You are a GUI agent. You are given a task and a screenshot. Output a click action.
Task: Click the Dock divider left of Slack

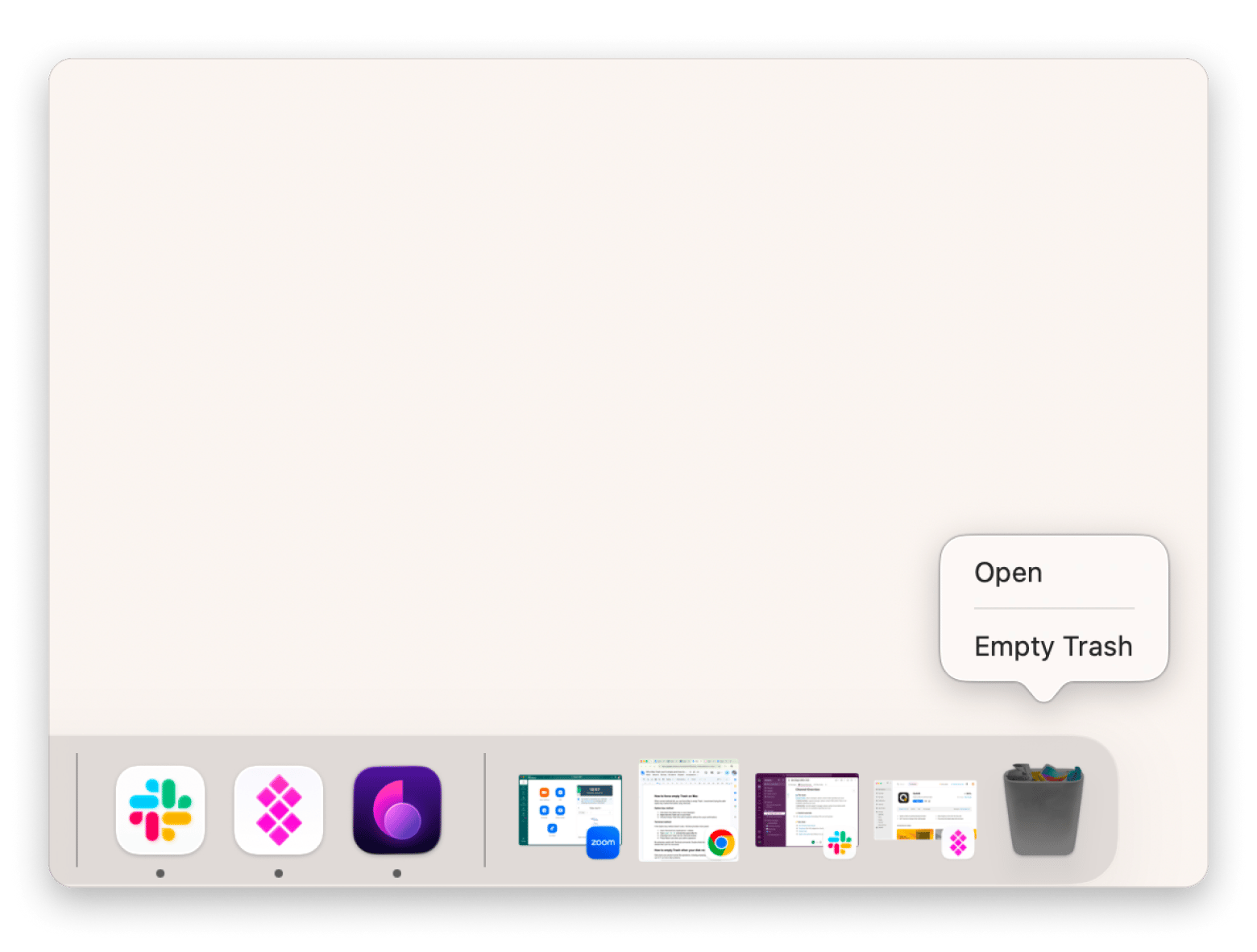point(77,810)
